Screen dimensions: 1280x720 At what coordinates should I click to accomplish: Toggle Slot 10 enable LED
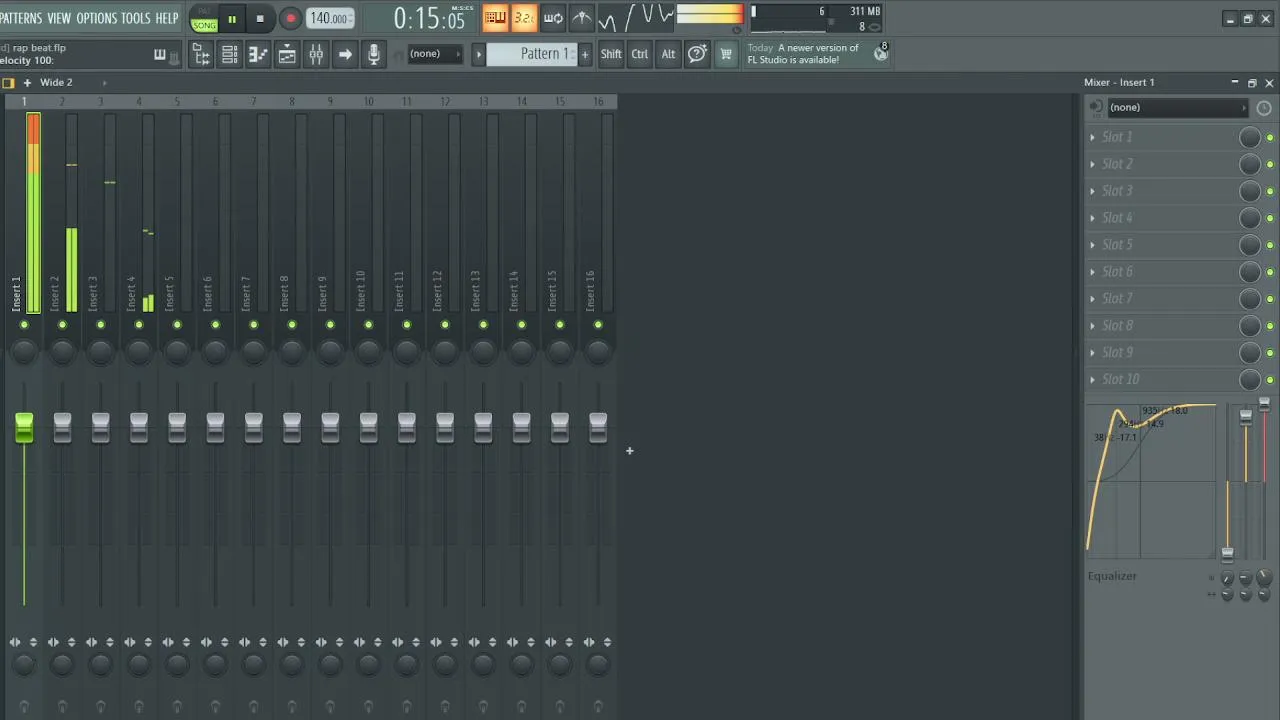[x=1270, y=380]
